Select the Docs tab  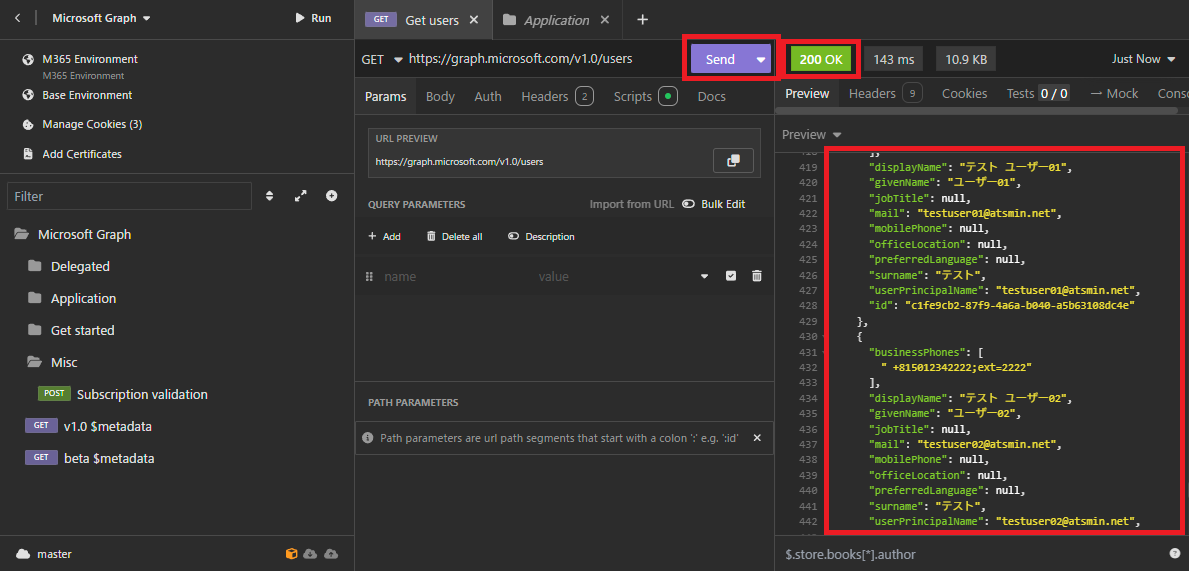coord(711,96)
